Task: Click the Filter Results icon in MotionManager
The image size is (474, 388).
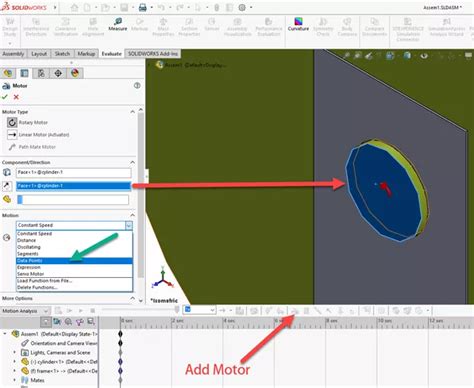Action: click(91, 321)
